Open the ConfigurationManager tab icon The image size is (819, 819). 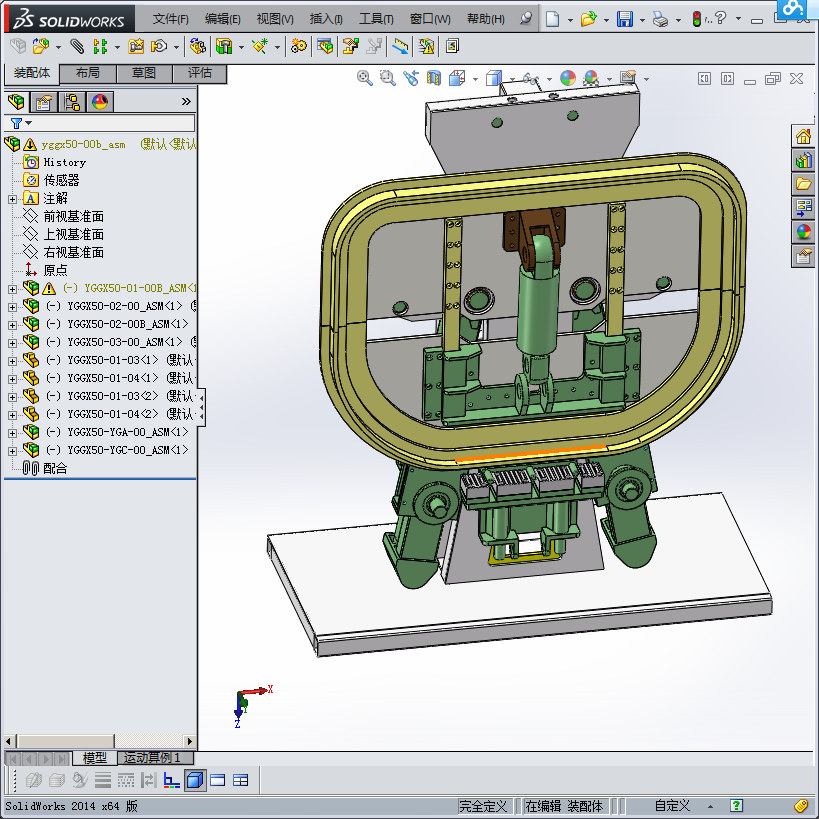72,102
